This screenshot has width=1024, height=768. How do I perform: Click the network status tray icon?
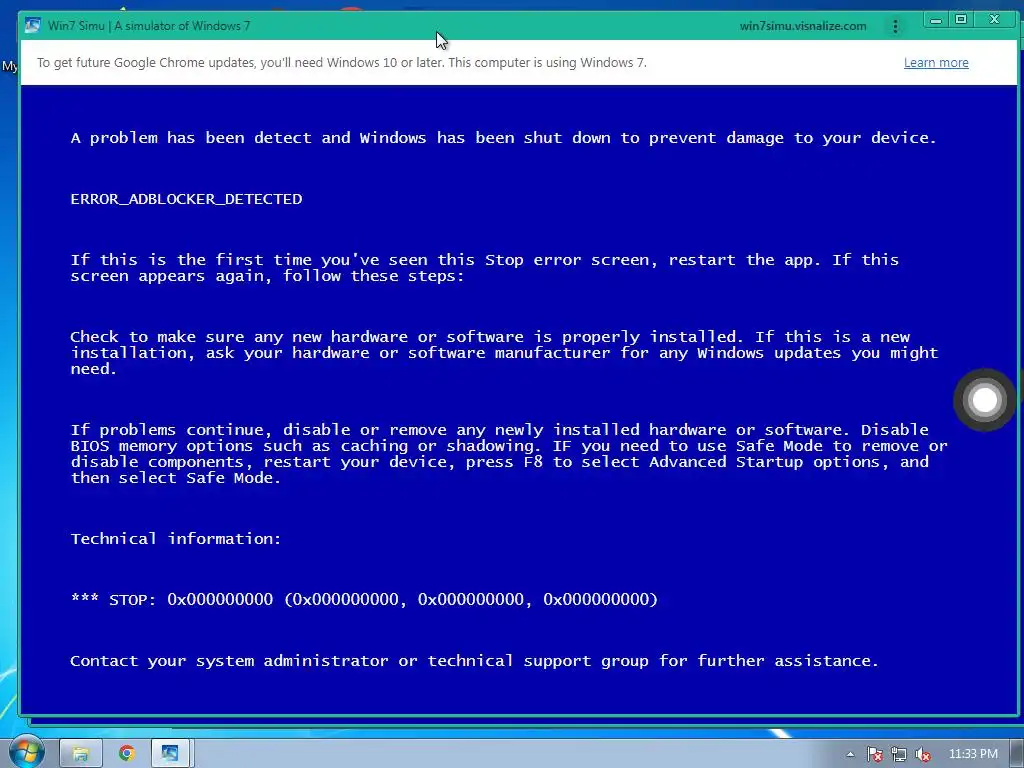pos(899,754)
